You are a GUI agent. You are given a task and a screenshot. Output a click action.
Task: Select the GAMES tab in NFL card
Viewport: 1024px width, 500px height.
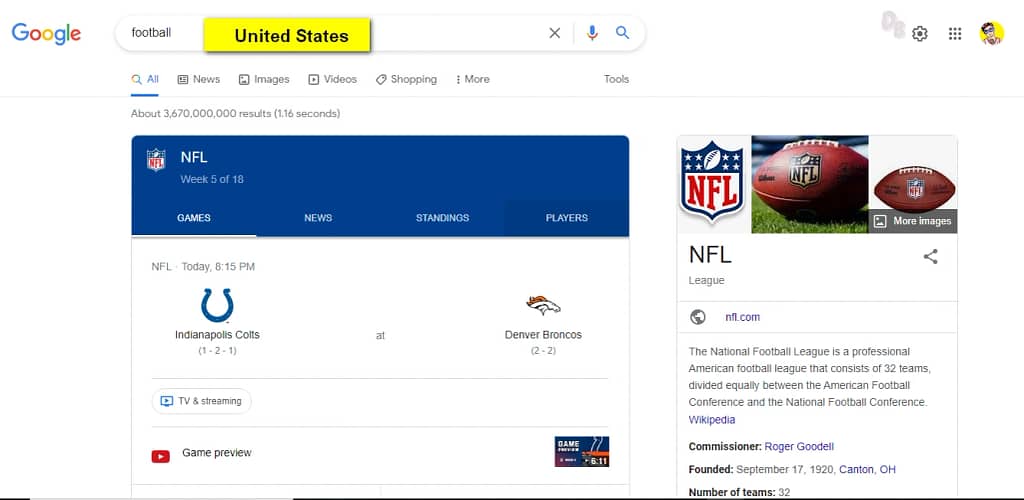[194, 218]
